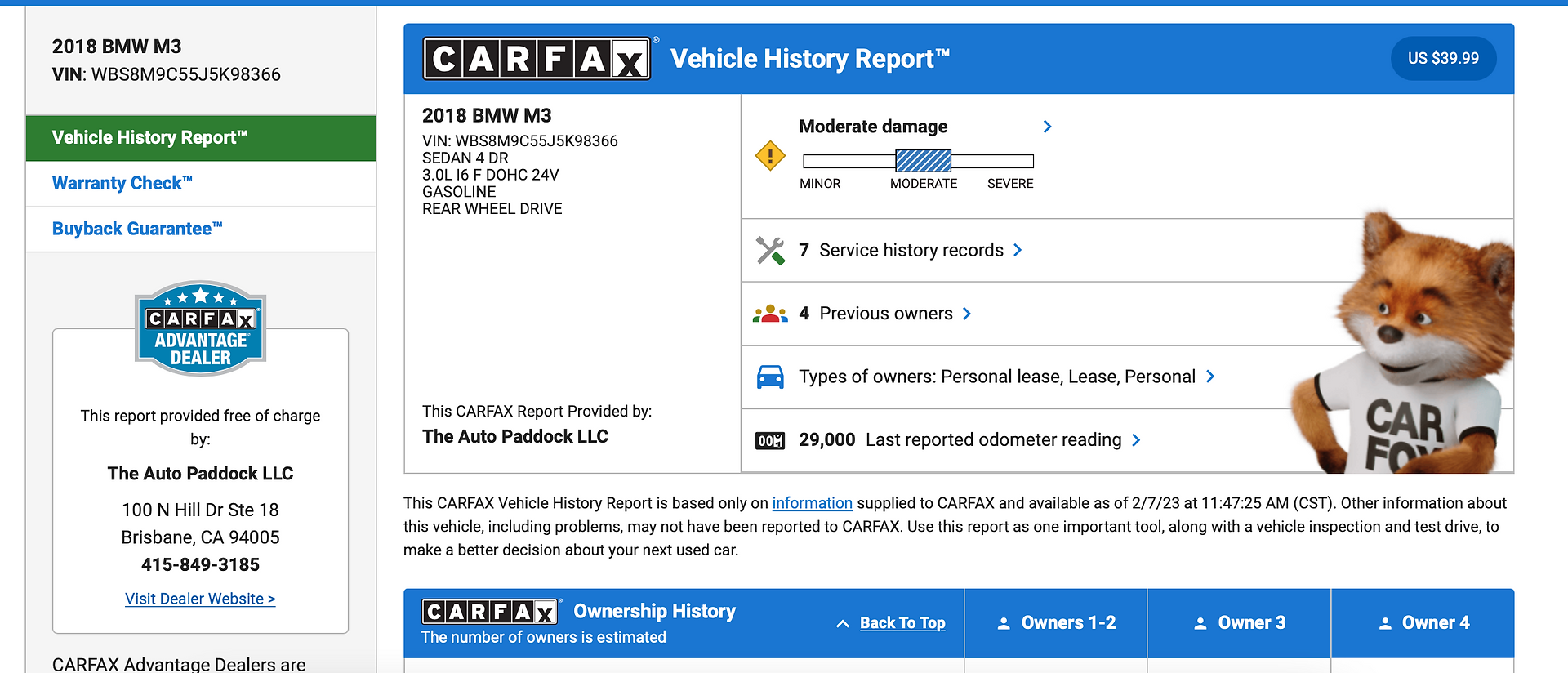This screenshot has height=673, width=1568.
Task: Click the CARFAX logo in Ownership History bar
Action: [x=490, y=612]
